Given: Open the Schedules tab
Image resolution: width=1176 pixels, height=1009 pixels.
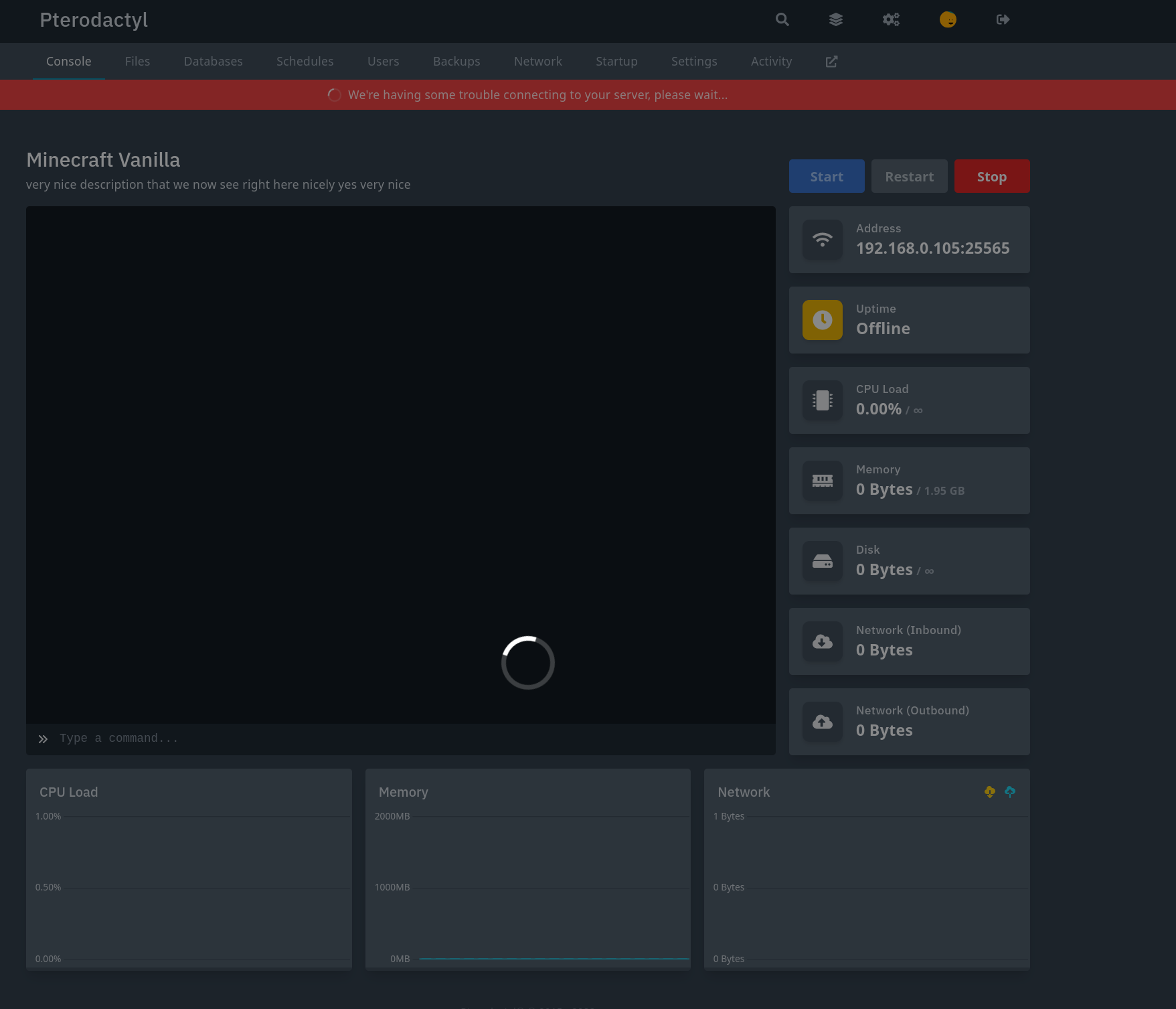Looking at the screenshot, I should click(x=305, y=62).
